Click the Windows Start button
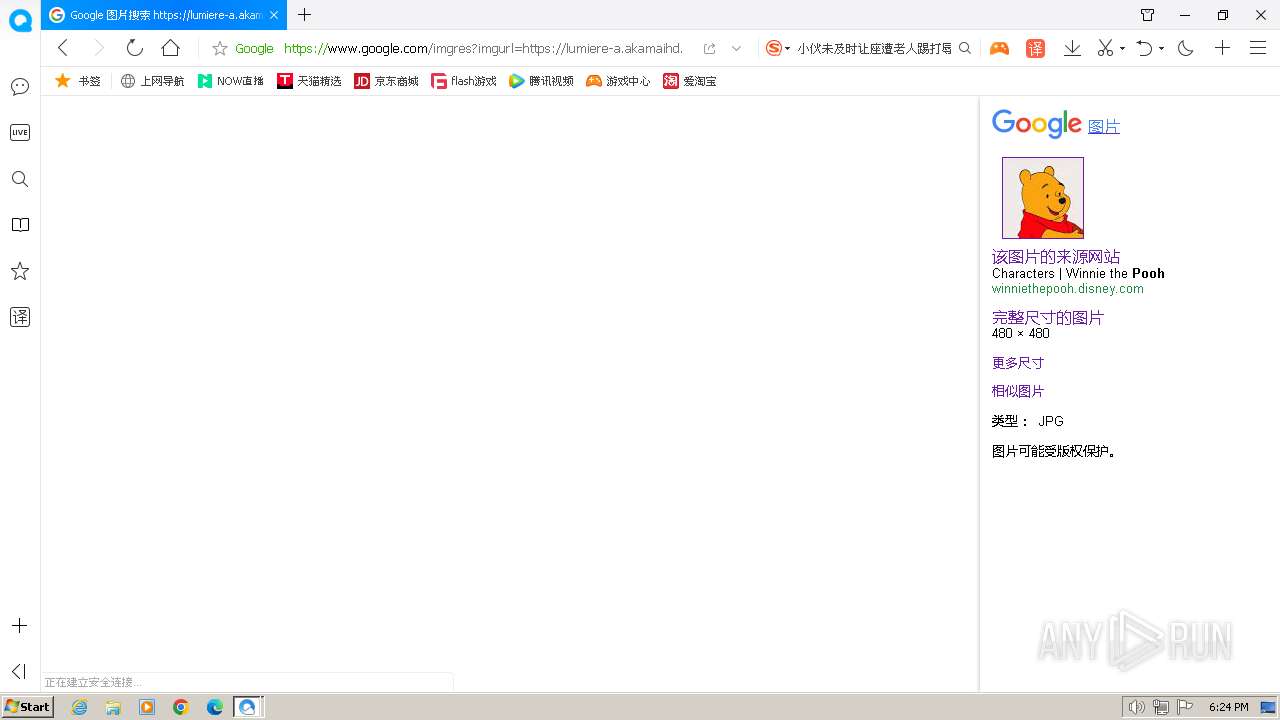This screenshot has height=720, width=1280. [27, 707]
